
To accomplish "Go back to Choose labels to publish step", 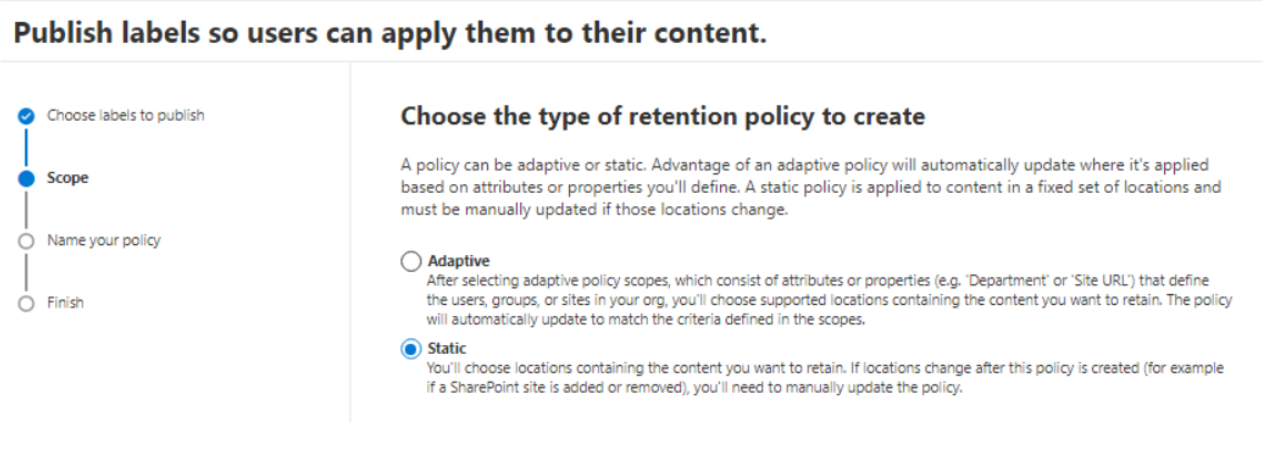I will point(125,115).
